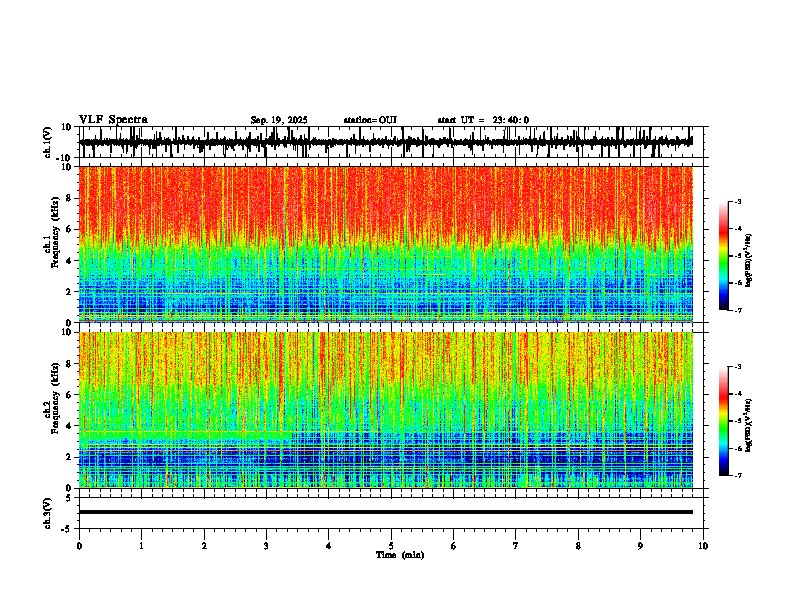Click the log(PSD) label beside ch.1 colorbar

[x=749, y=260]
